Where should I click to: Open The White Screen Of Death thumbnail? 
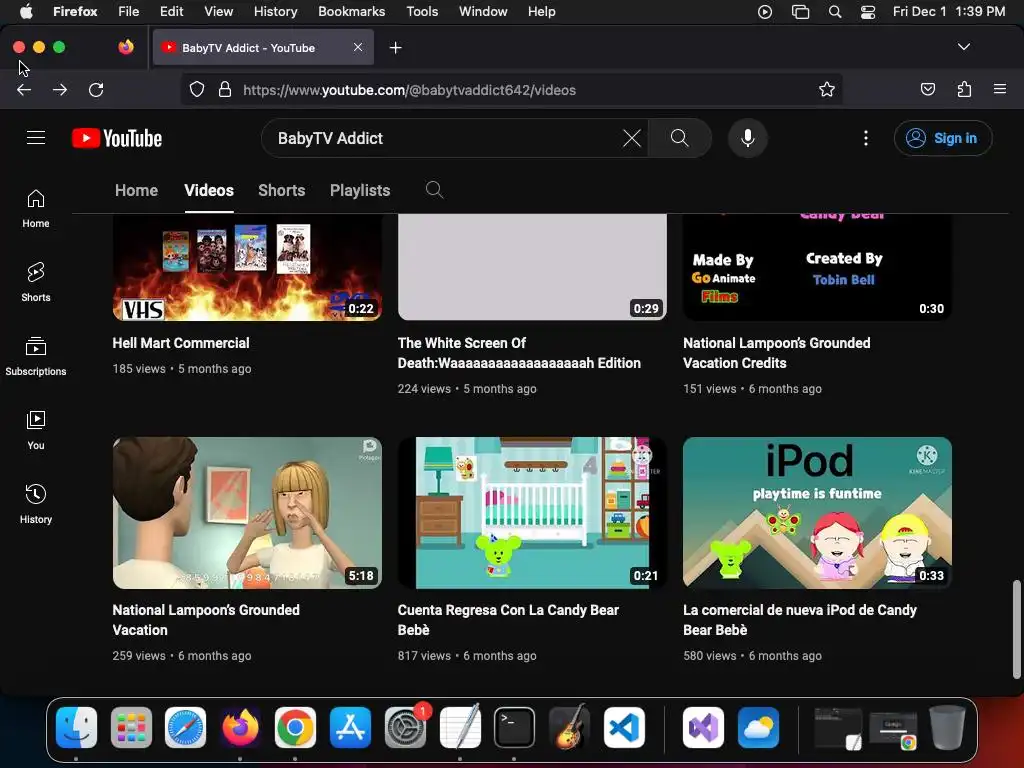pos(532,267)
